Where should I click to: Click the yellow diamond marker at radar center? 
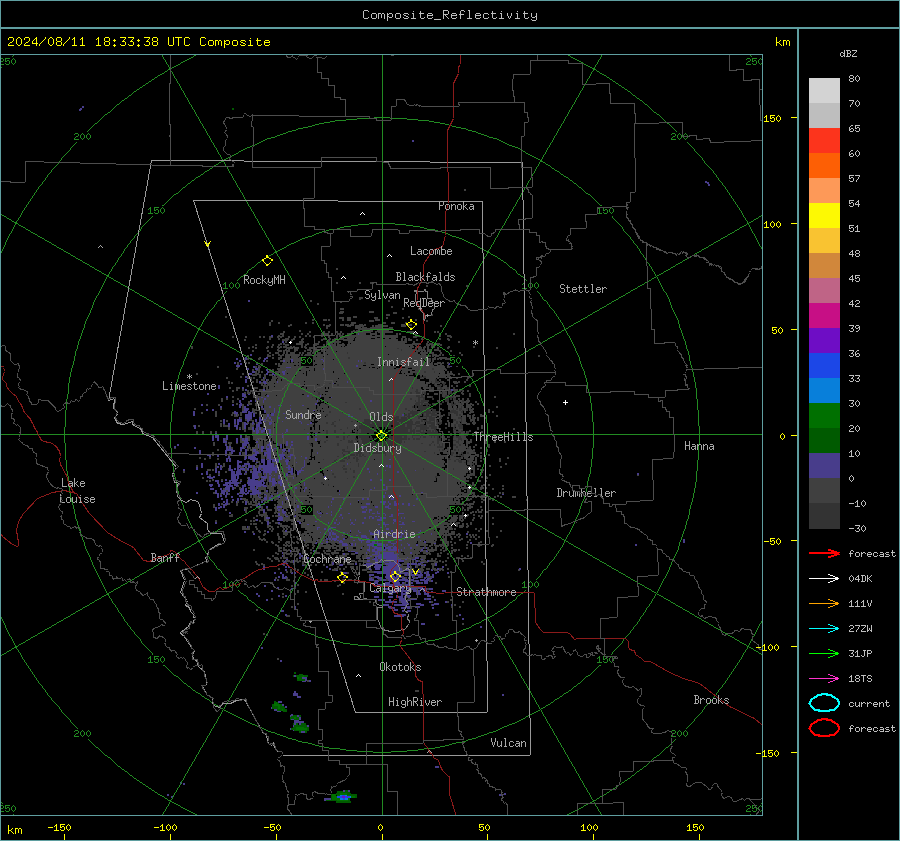pos(381,436)
